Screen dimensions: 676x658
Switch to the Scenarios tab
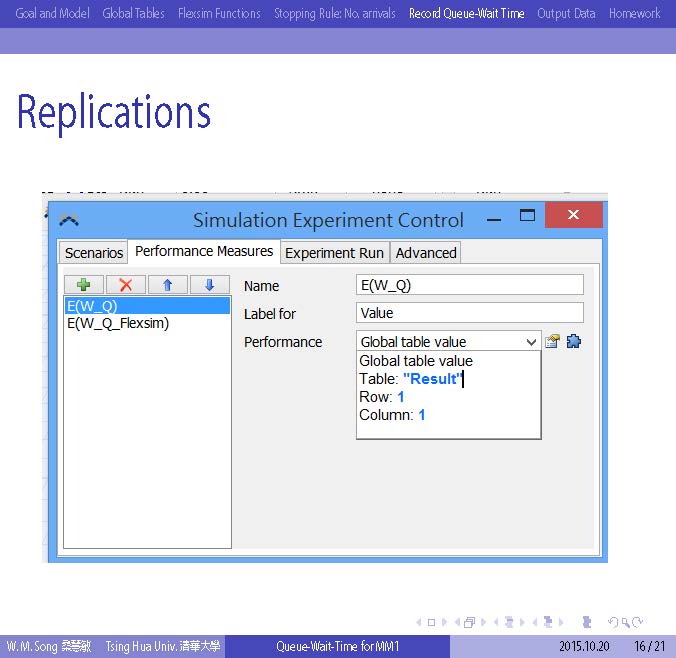(x=94, y=253)
